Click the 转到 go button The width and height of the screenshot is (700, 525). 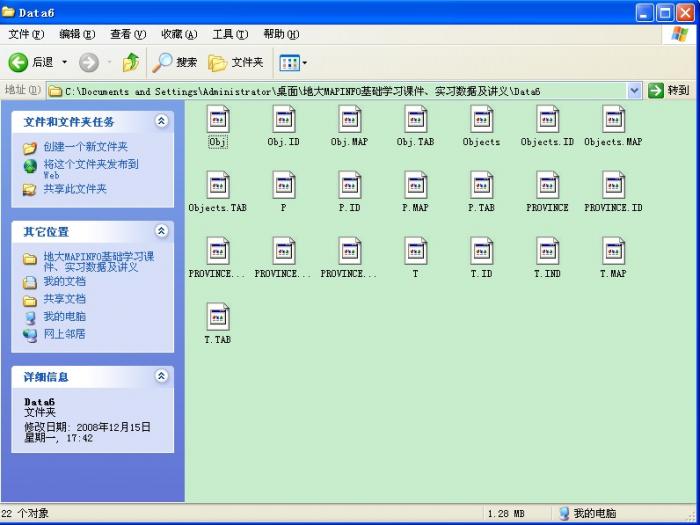click(x=669, y=91)
